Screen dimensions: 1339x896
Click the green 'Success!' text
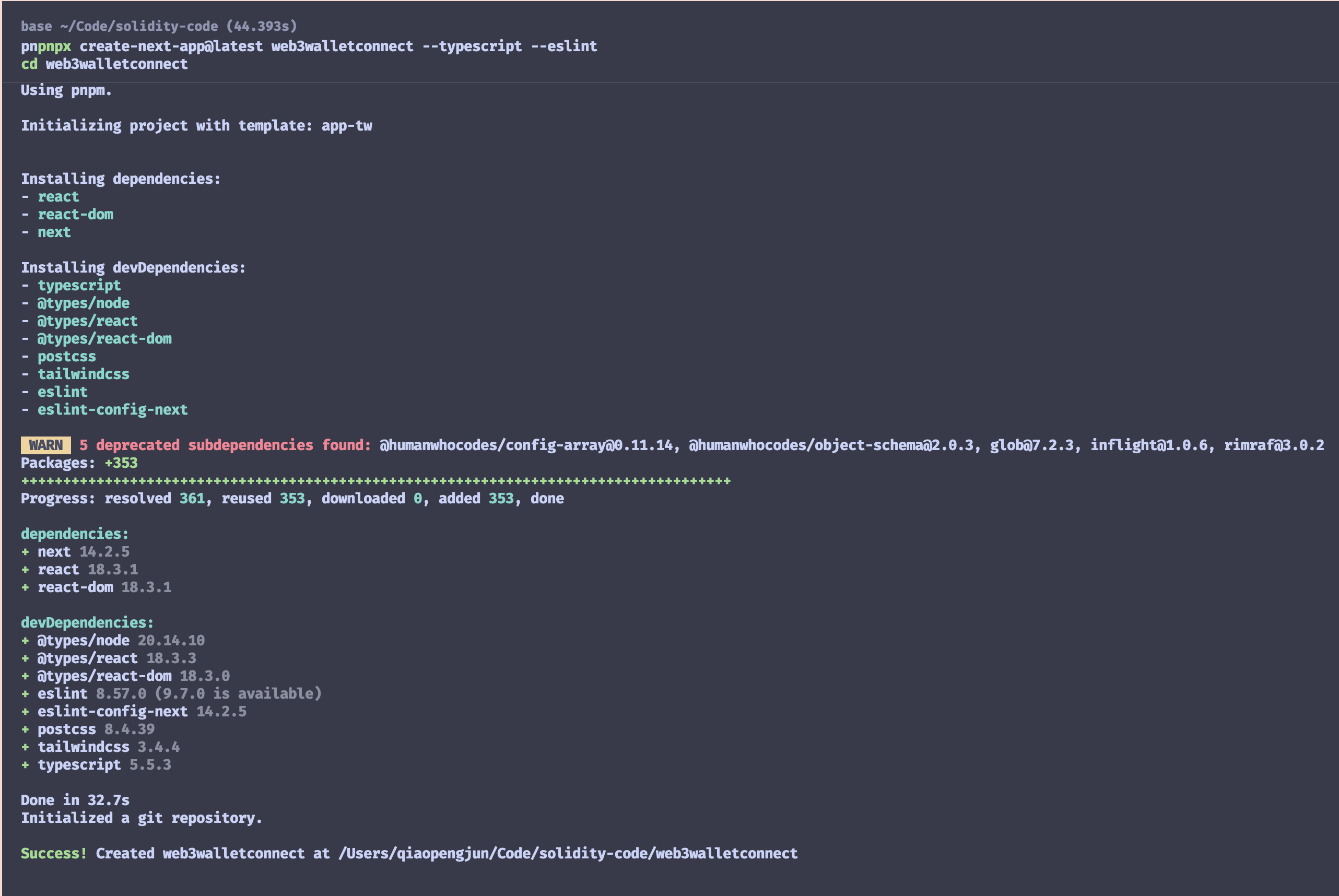(x=54, y=853)
